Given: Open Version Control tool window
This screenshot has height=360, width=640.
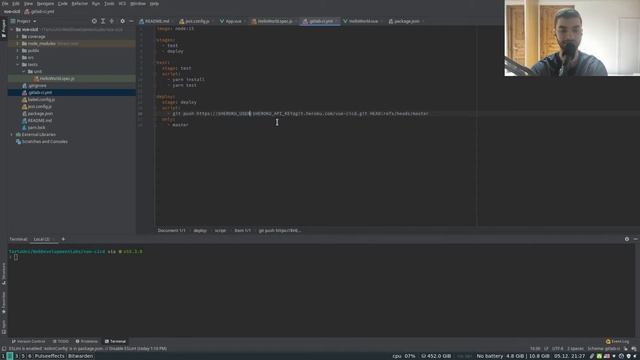Looking at the screenshot, I should 29,341.
